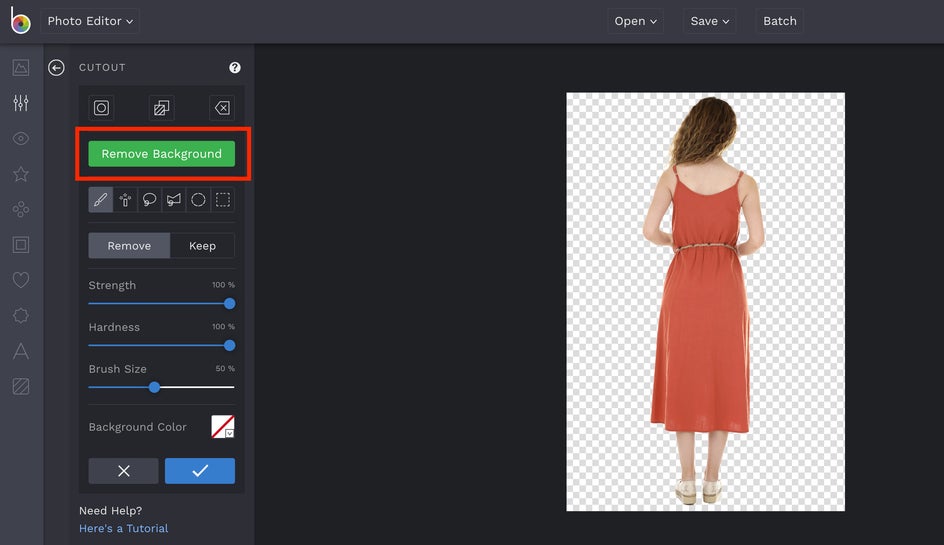This screenshot has height=545, width=944.
Task: Open the Frames sidebar icon
Action: (20, 244)
